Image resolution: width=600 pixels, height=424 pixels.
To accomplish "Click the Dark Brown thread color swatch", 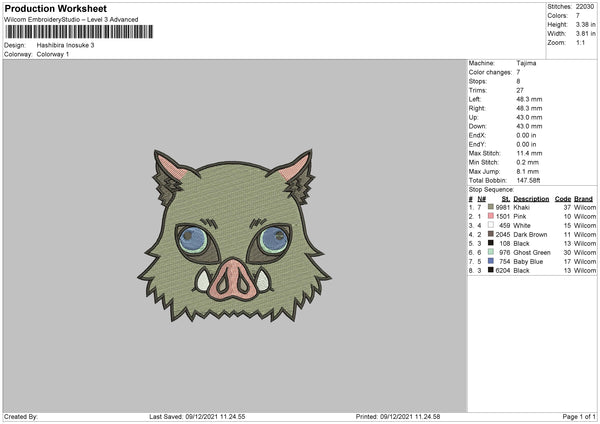I will click(x=491, y=234).
